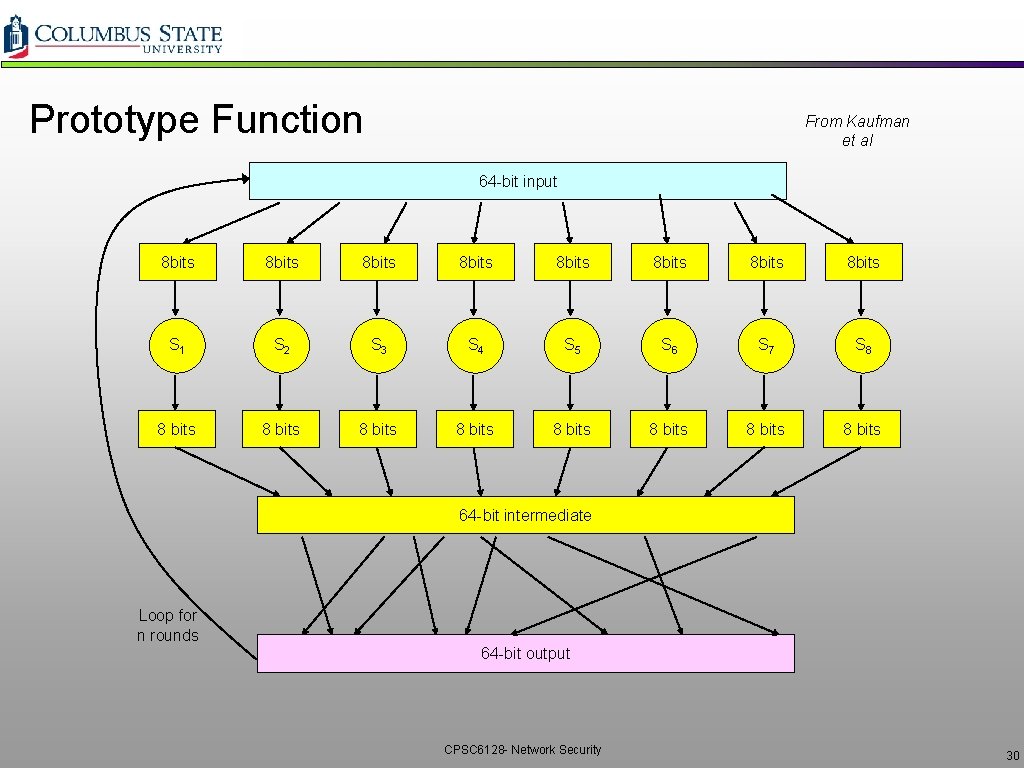
Task: Toggle the last 8bits input box
Action: (x=863, y=262)
